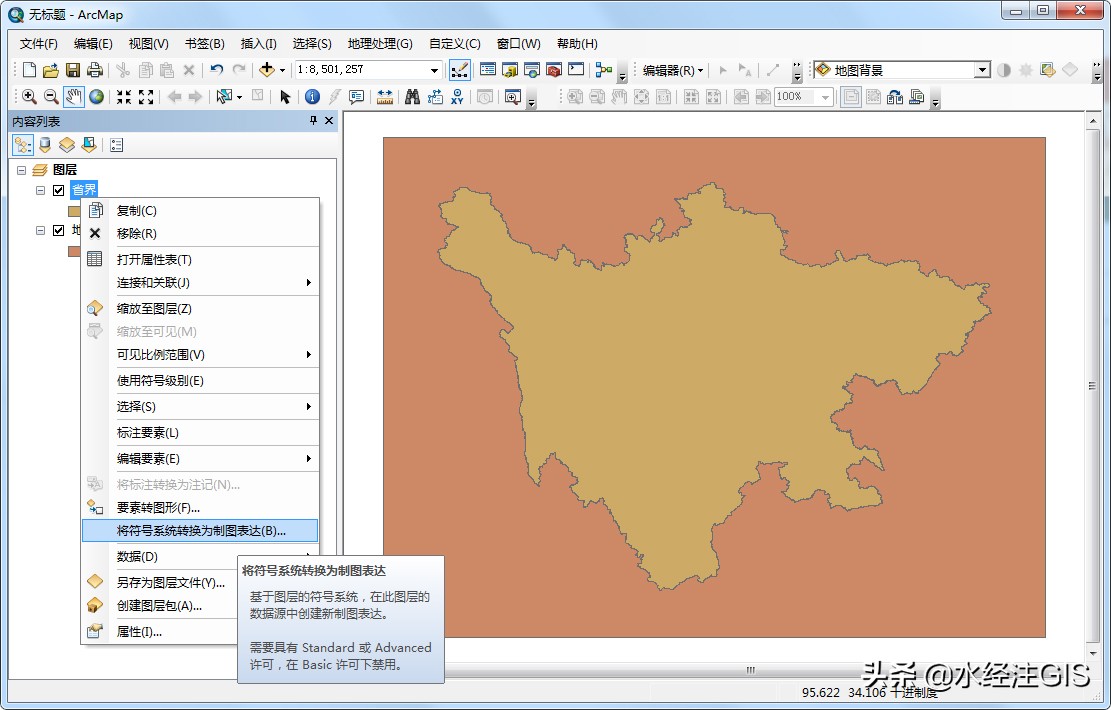The width and height of the screenshot is (1111, 710).
Task: Open the Catalog window icon
Action: coord(509,68)
